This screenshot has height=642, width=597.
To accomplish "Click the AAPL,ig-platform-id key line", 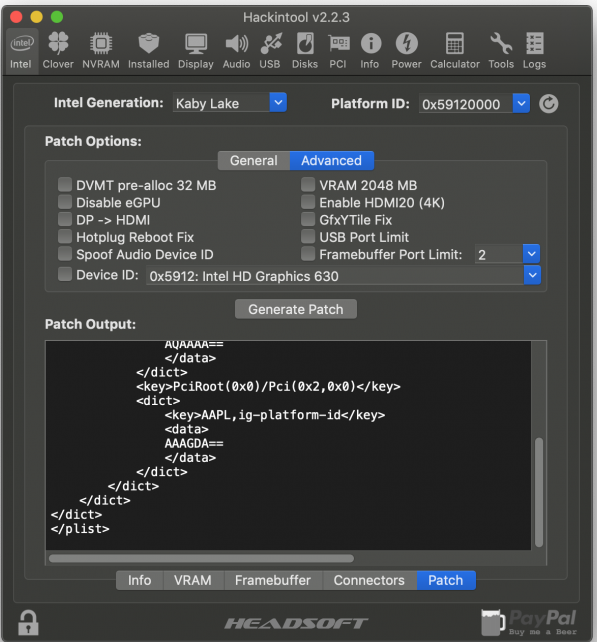I will [275, 415].
